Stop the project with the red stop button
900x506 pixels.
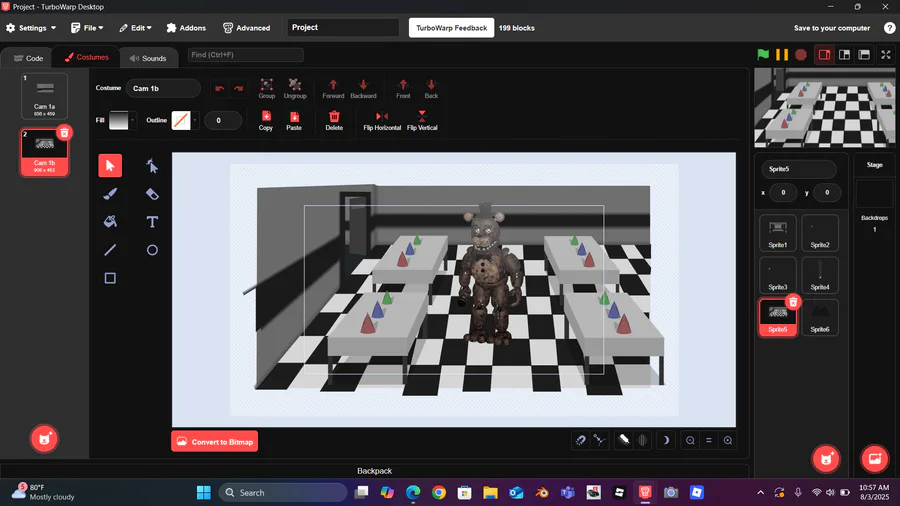801,55
